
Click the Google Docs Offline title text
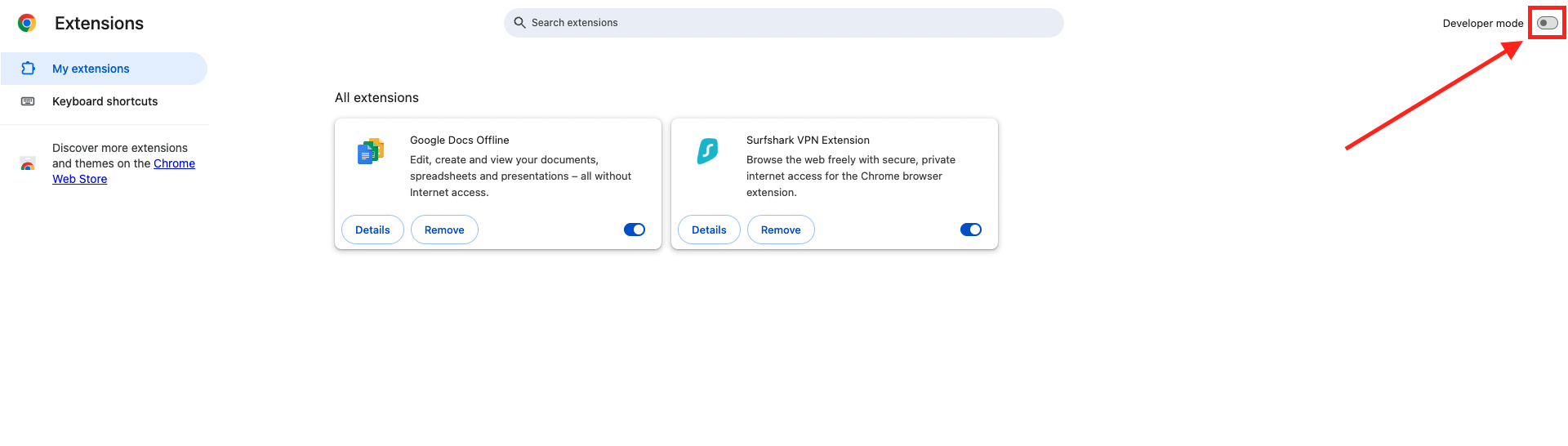click(x=459, y=140)
